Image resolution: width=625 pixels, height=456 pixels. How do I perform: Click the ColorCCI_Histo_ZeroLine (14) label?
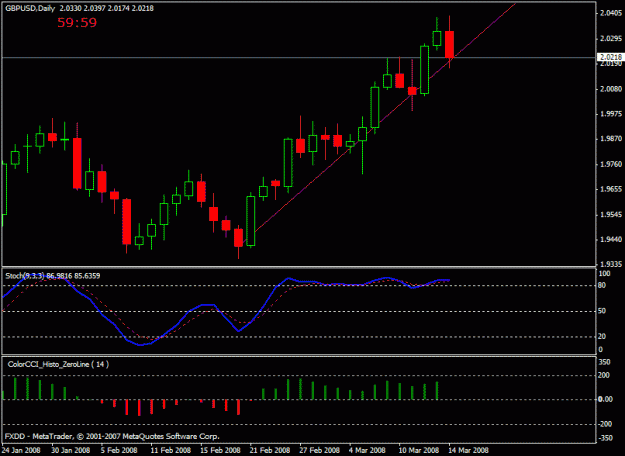pyautogui.click(x=58, y=364)
